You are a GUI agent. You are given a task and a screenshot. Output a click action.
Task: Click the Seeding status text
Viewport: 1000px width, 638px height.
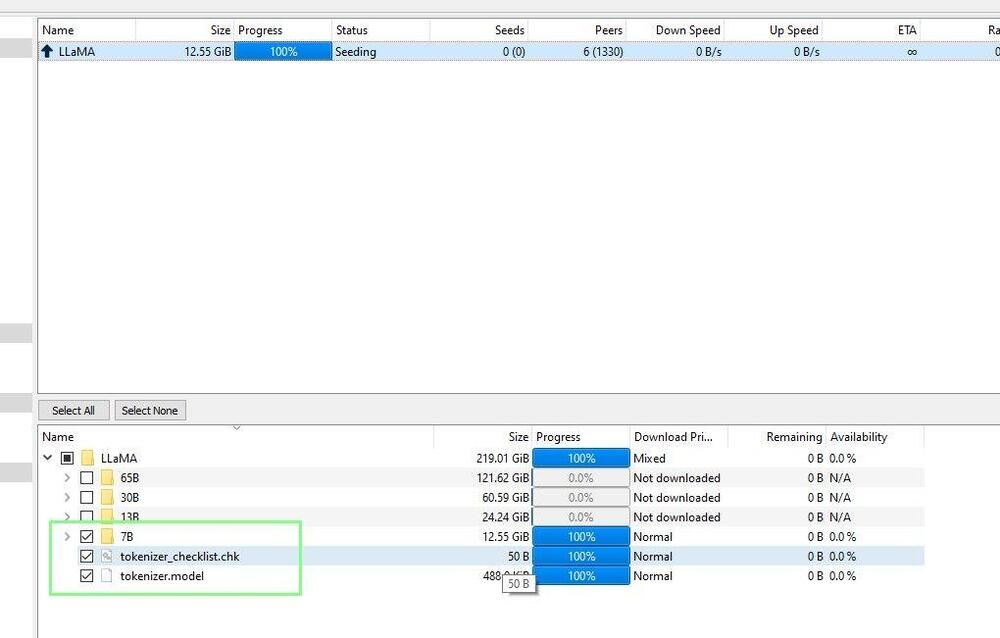[356, 52]
